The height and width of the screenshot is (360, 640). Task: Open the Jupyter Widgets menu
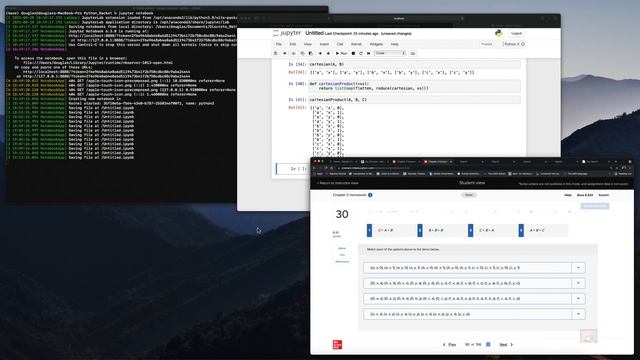click(376, 44)
